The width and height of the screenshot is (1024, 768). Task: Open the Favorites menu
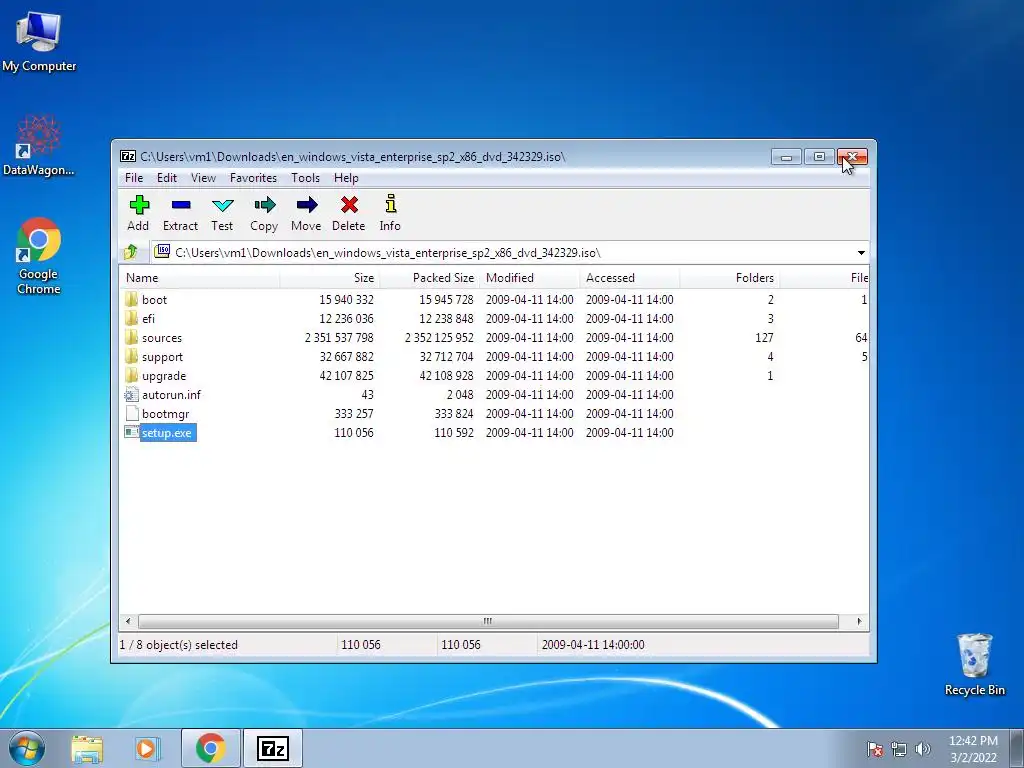253,178
